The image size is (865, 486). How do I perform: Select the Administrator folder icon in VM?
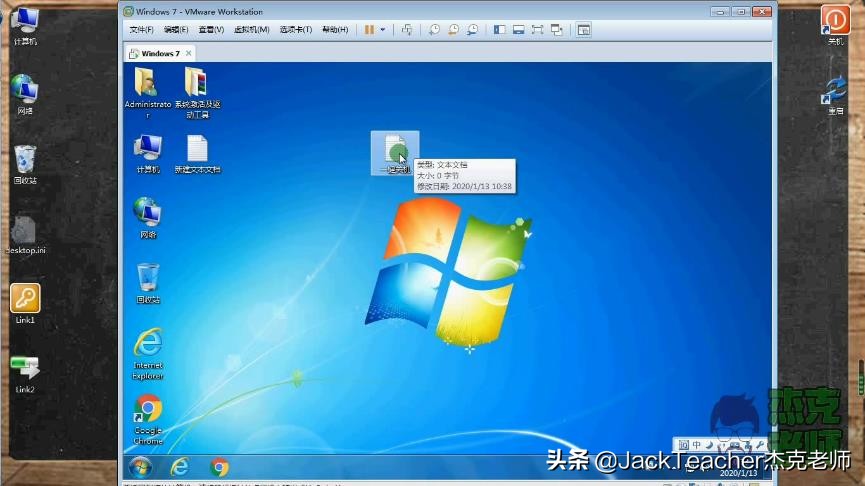147,93
